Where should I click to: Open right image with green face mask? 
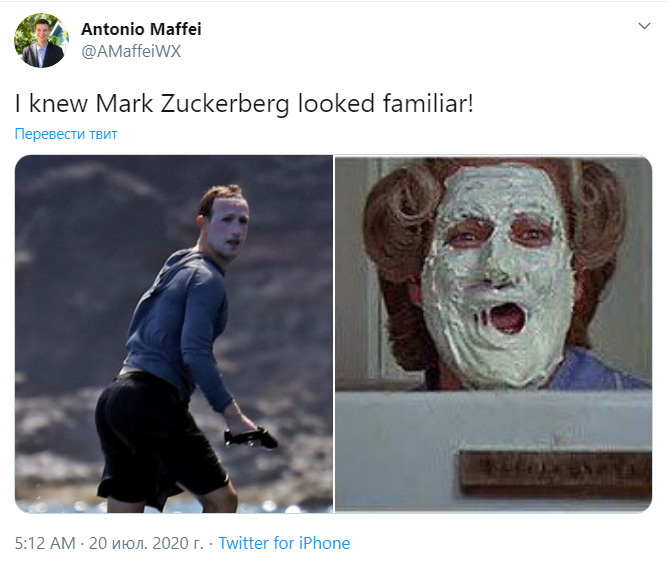point(493,334)
